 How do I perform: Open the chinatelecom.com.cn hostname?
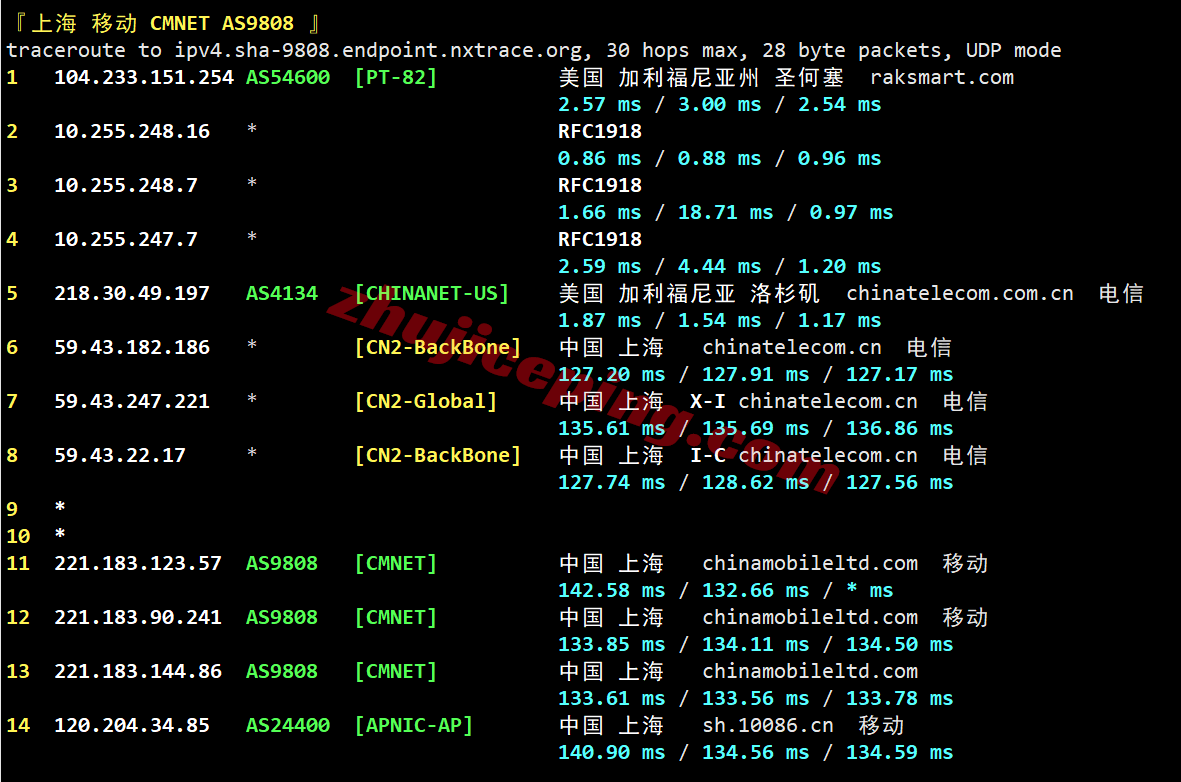[x=959, y=293]
